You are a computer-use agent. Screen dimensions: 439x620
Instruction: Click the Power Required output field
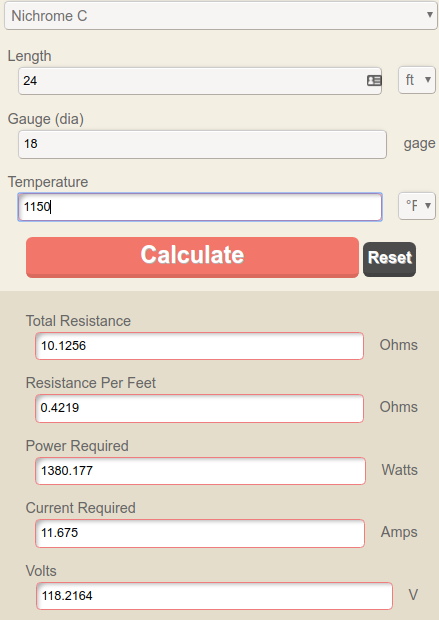[x=200, y=471]
